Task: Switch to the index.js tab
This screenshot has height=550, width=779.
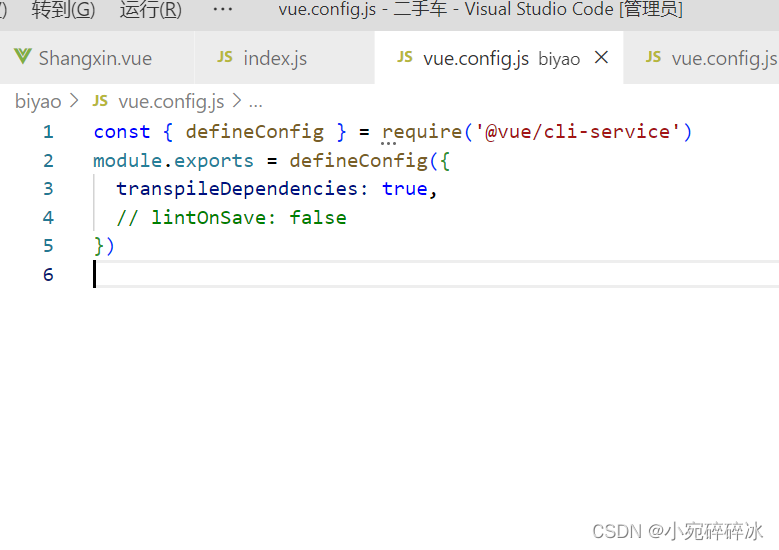Action: (284, 58)
